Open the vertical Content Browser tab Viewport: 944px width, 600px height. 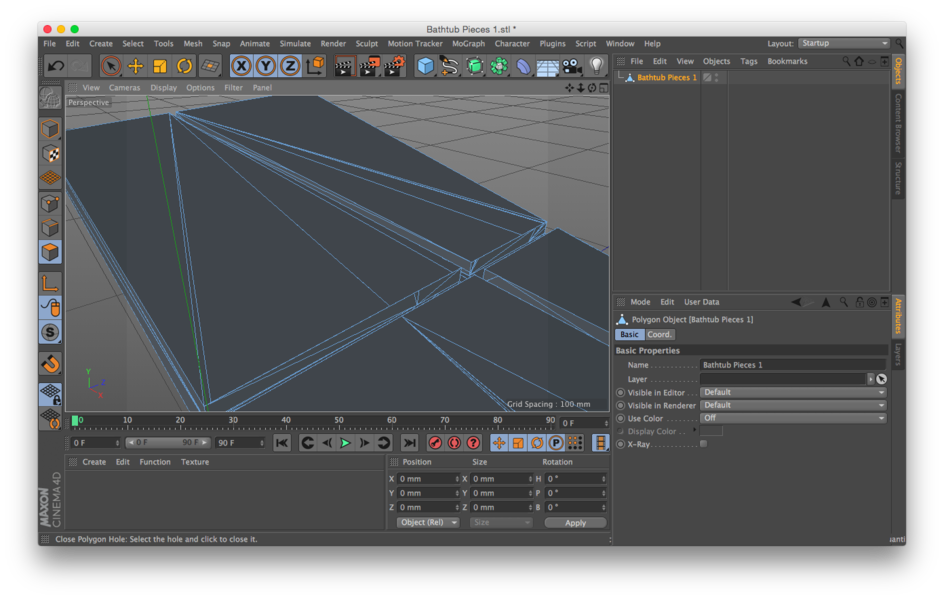point(898,123)
